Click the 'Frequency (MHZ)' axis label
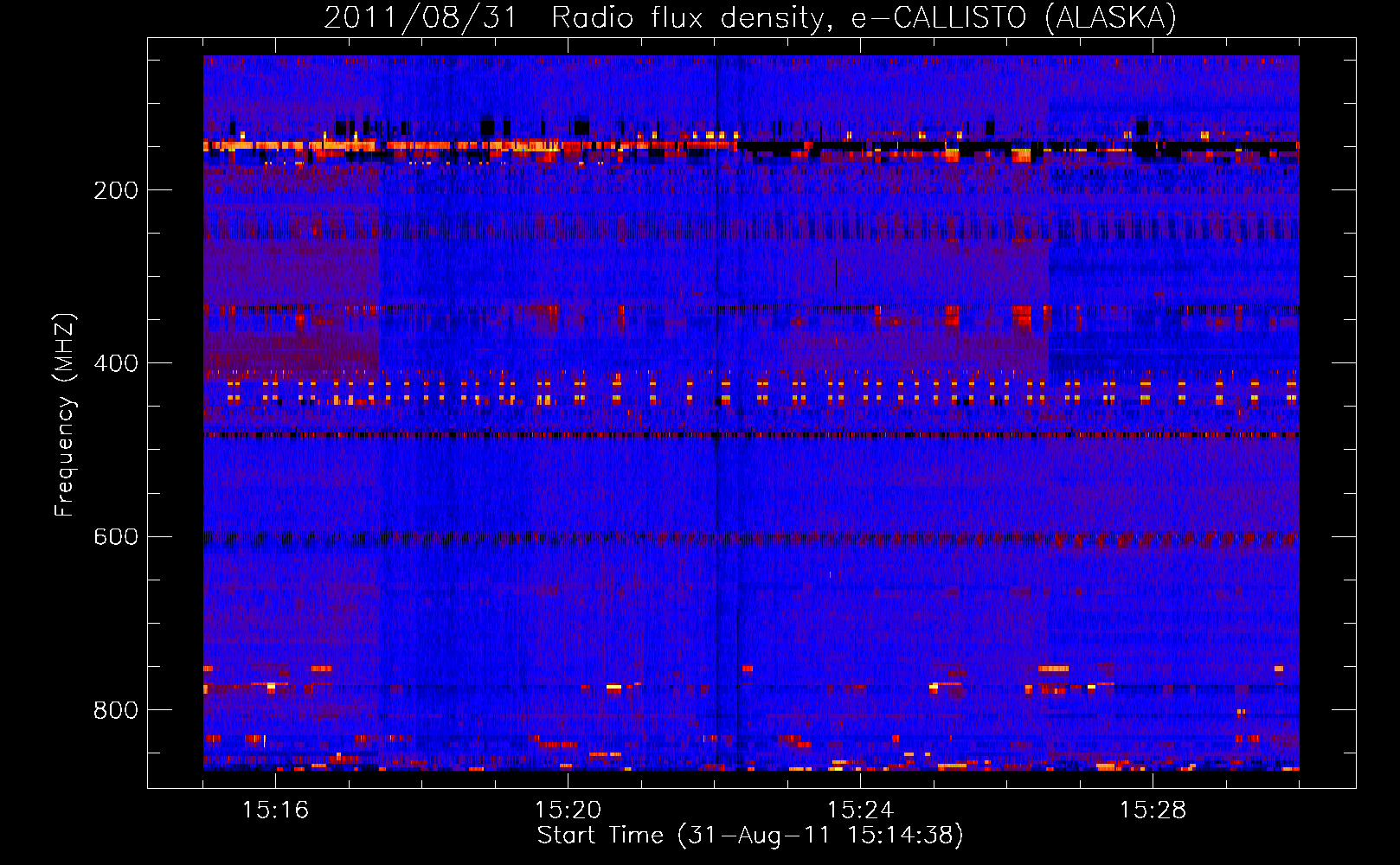 66,415
